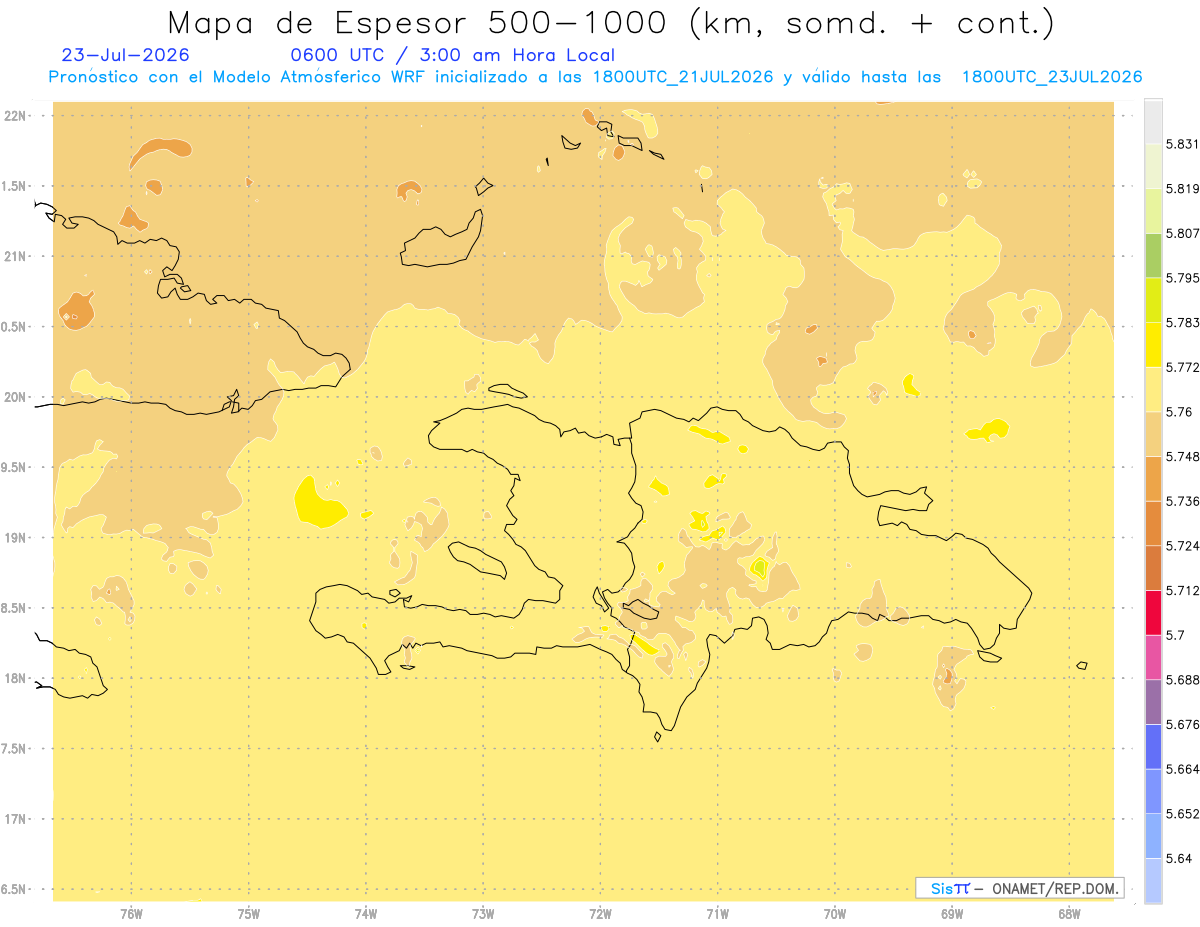Click the 17N latitude label
The width and height of the screenshot is (1200, 927).
tap(16, 819)
